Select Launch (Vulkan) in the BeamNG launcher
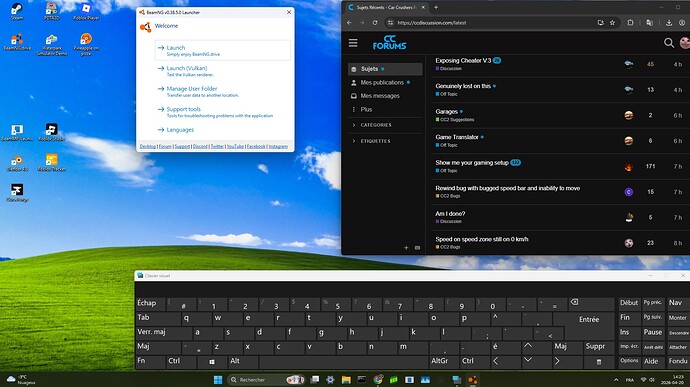 [x=223, y=71]
